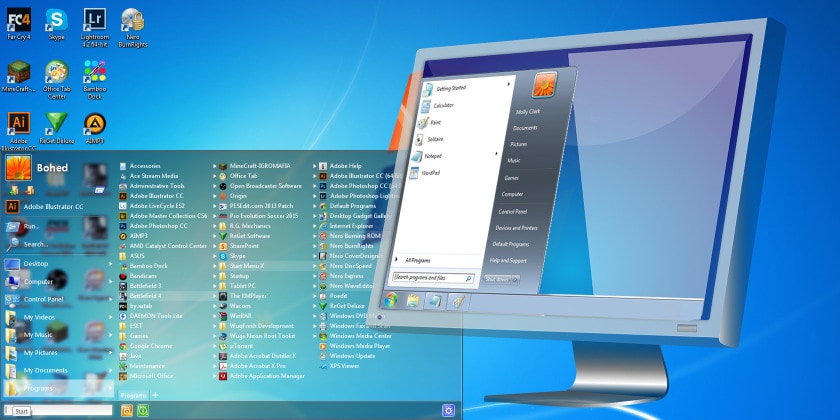Viewport: 840px width, 420px height.
Task: Click the ReGet Deluxe desktop icon
Action: coord(56,129)
